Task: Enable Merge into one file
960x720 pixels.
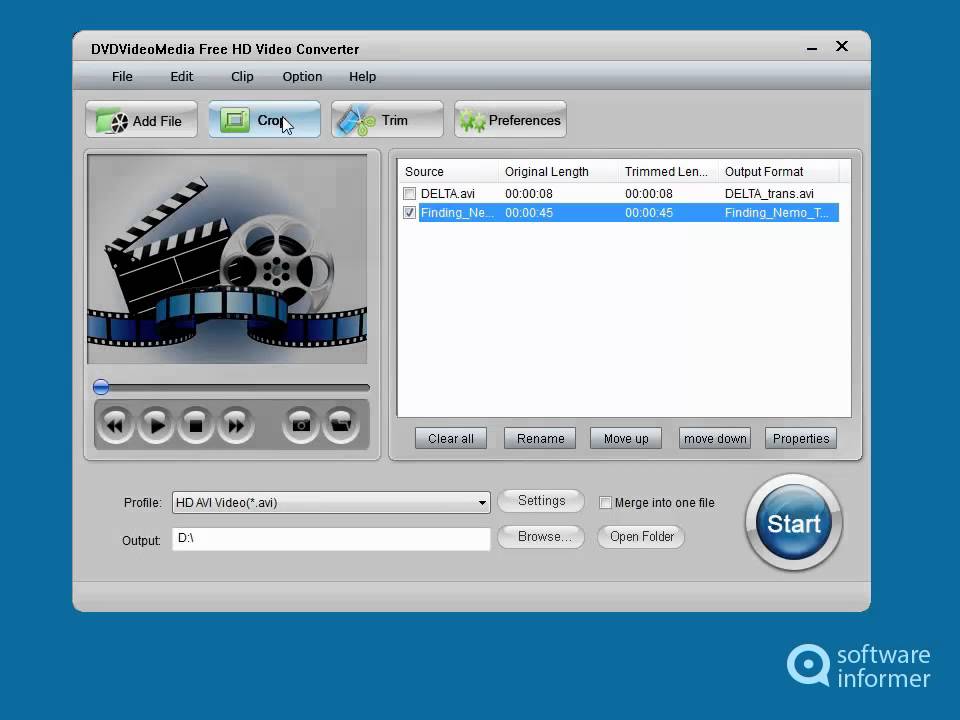Action: [x=605, y=503]
